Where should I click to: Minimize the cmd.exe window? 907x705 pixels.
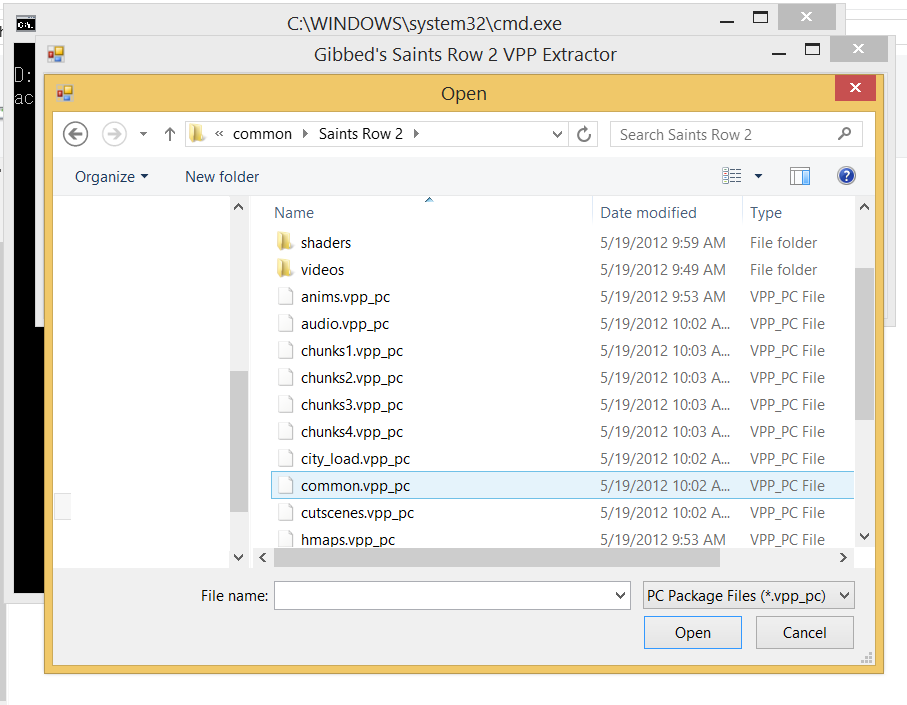click(x=727, y=20)
